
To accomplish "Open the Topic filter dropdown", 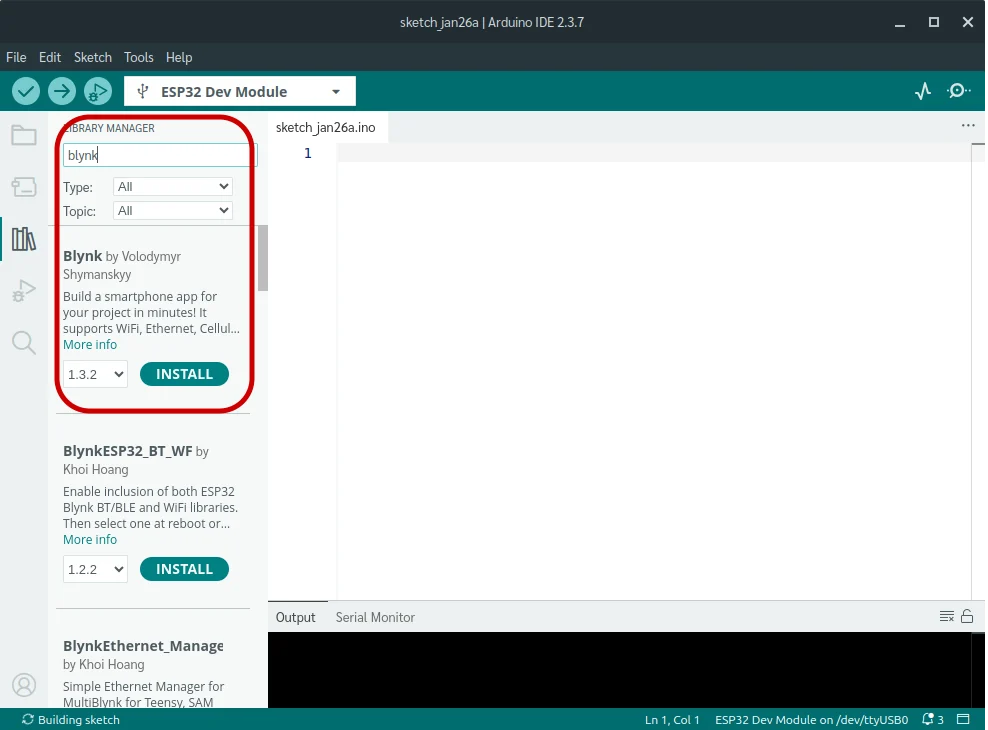I will click(x=174, y=211).
